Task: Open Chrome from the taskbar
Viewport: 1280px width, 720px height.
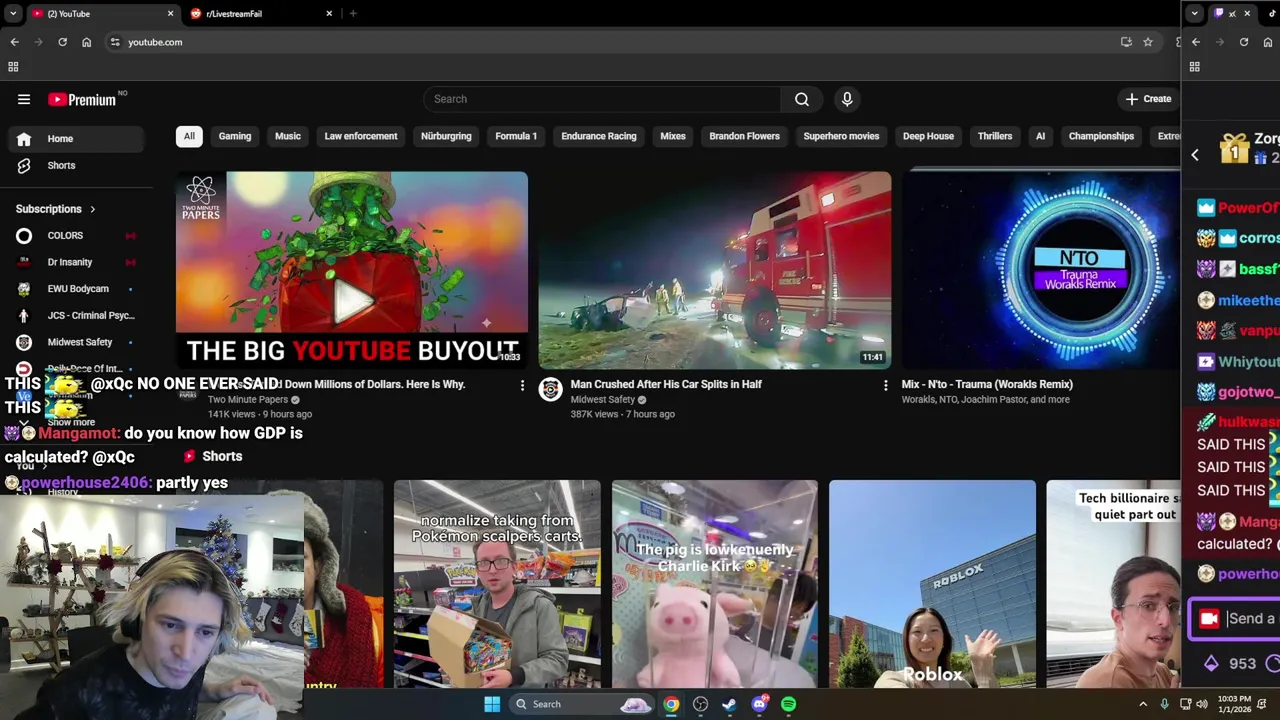Action: pos(671,704)
